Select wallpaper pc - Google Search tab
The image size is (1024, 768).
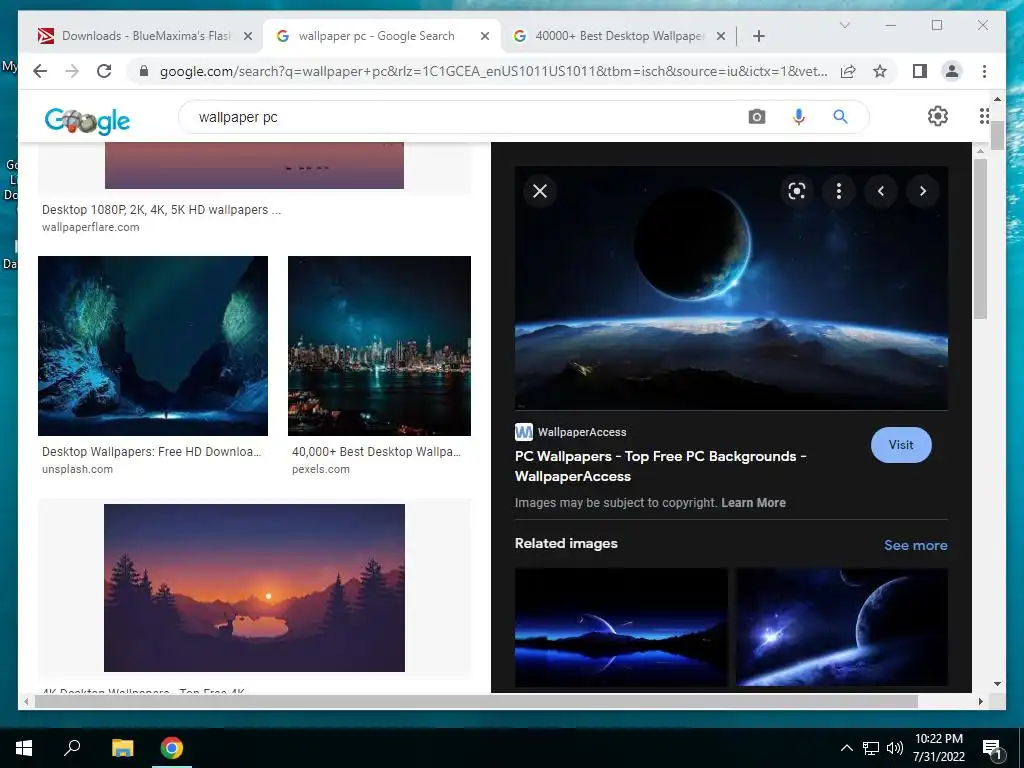381,36
